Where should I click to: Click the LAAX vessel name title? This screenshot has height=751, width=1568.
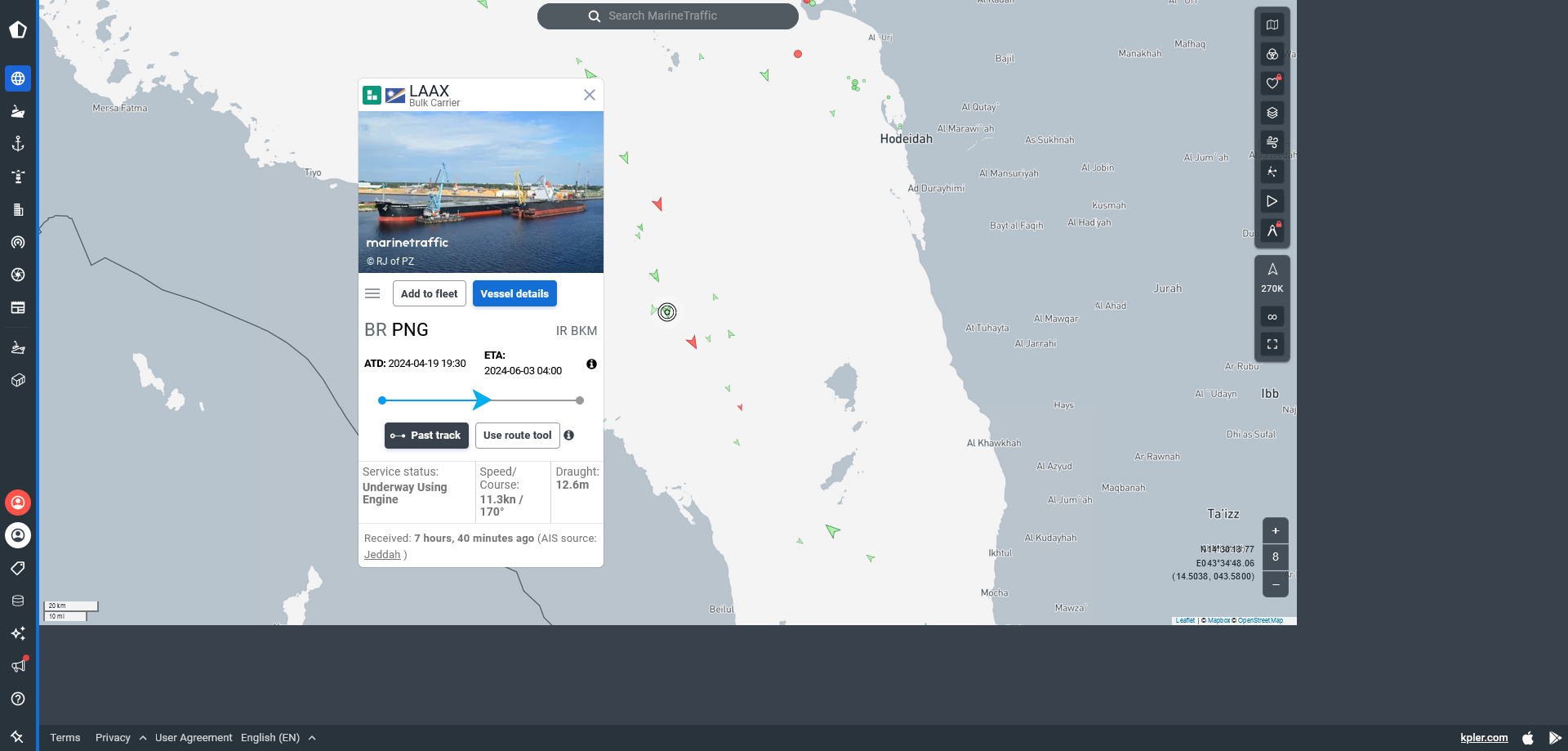pyautogui.click(x=430, y=91)
